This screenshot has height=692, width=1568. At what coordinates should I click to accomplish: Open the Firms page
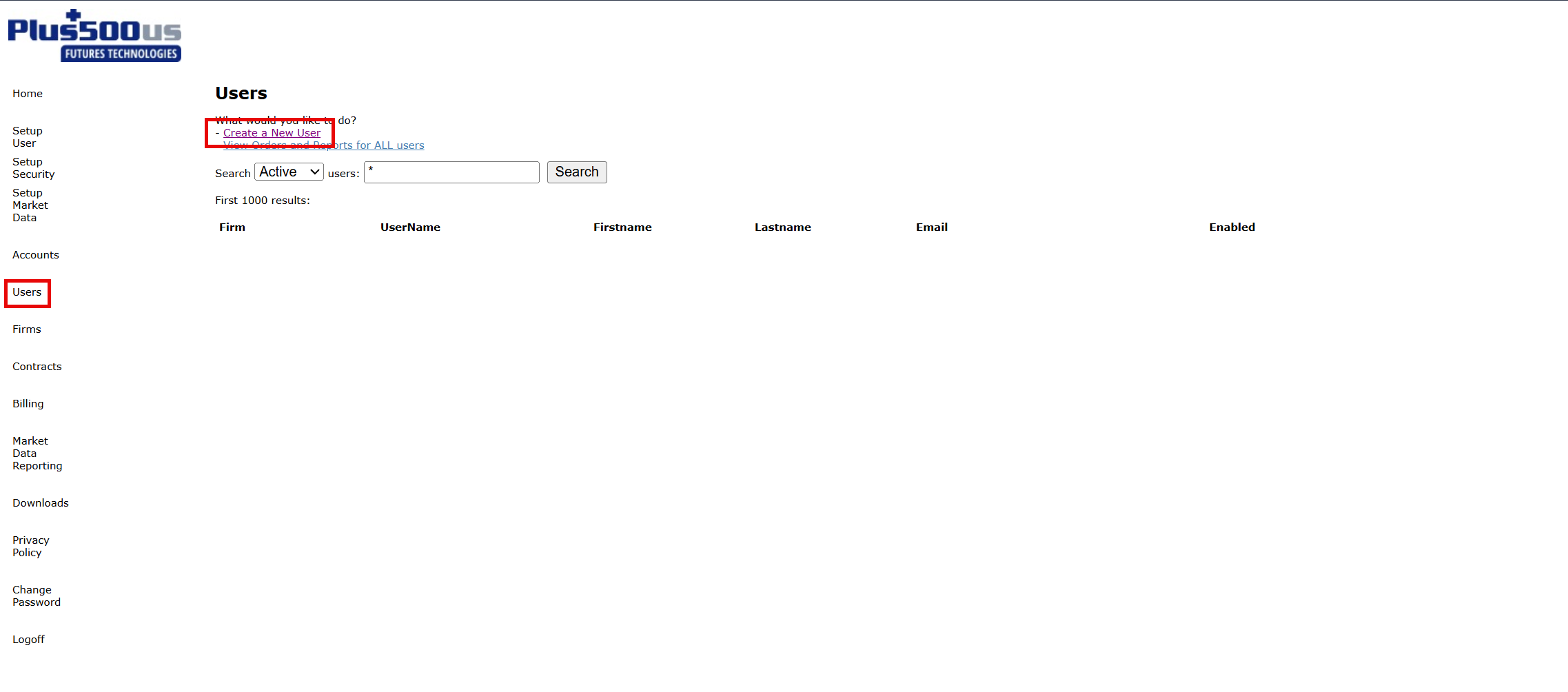pyautogui.click(x=27, y=329)
